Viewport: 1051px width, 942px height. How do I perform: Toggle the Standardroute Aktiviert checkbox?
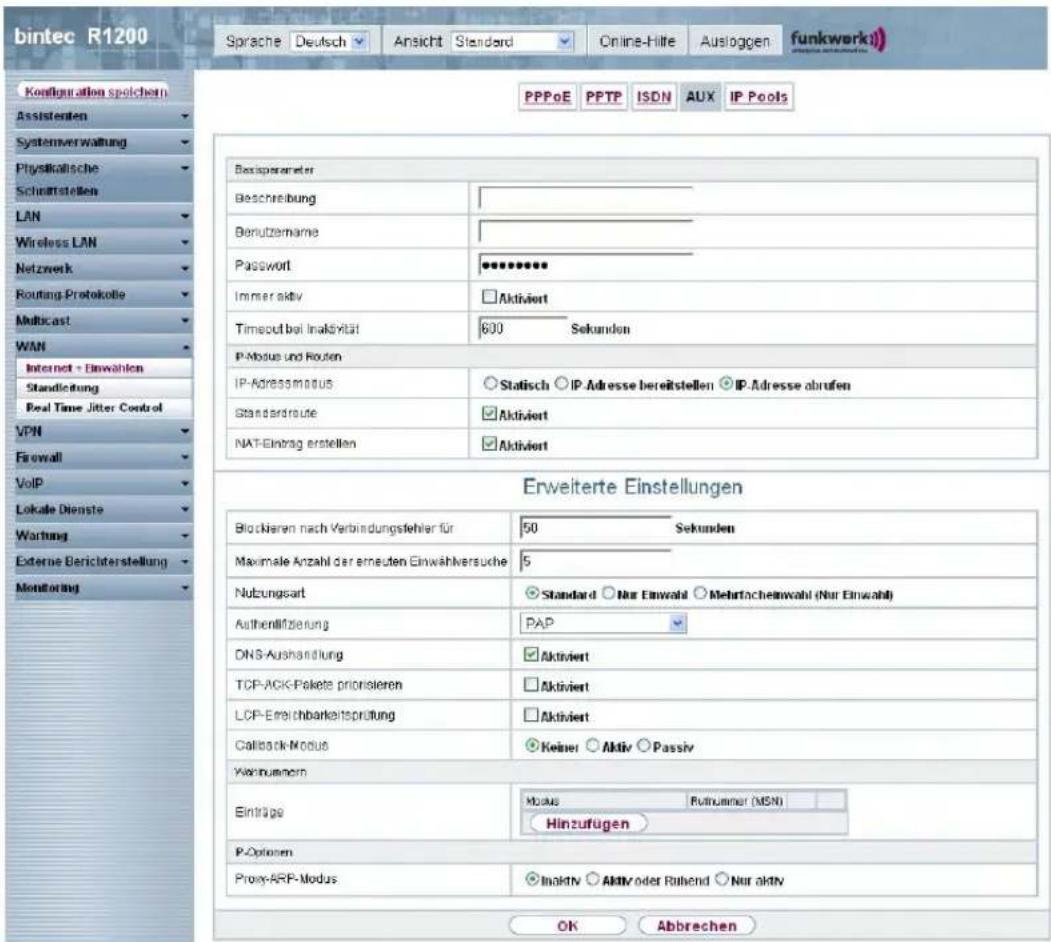[x=489, y=414]
